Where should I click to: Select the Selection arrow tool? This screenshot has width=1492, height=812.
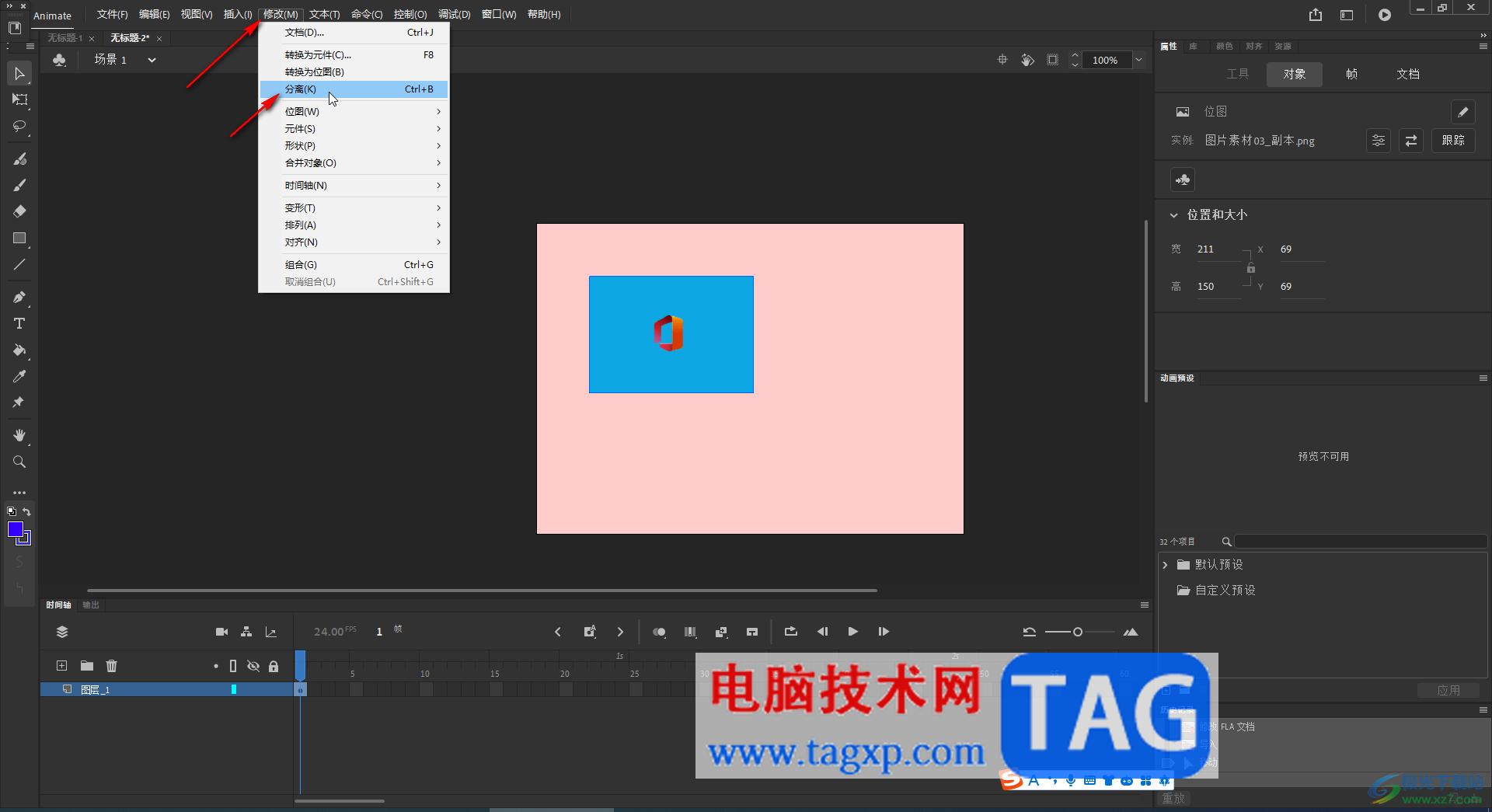19,74
